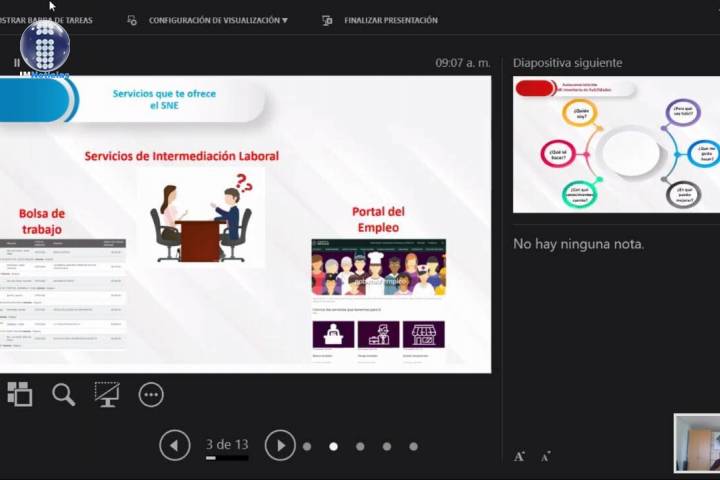Decrease the notes text size
Image resolution: width=720 pixels, height=480 pixels.
tap(545, 457)
